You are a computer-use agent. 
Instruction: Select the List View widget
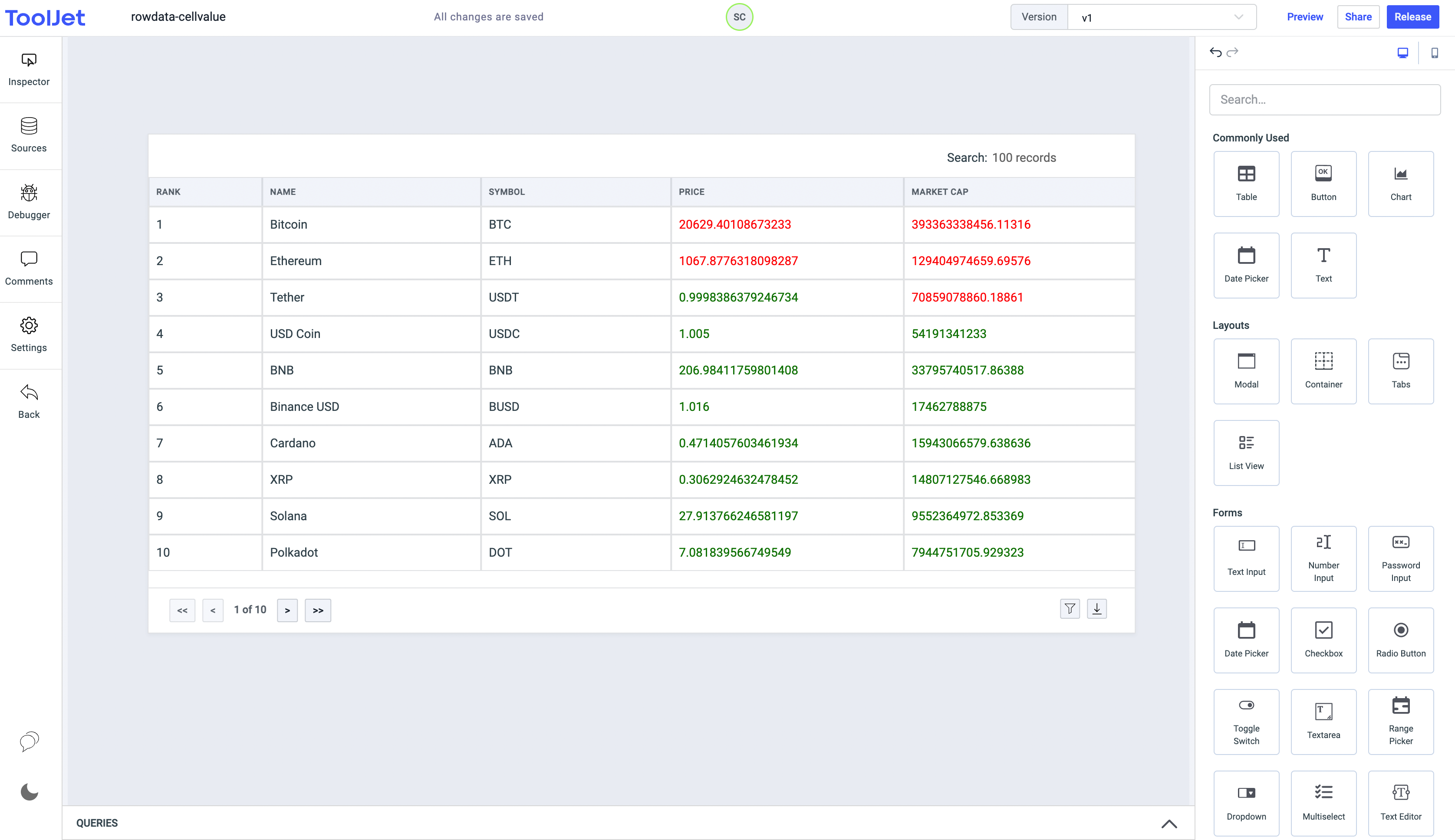click(x=1246, y=453)
